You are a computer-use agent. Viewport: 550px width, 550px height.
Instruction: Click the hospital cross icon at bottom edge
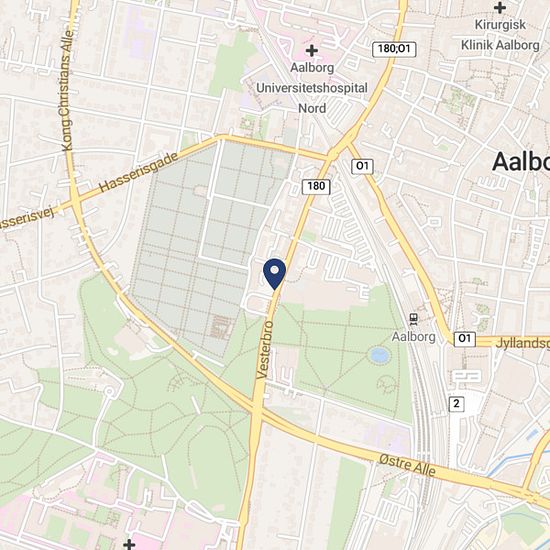[x=129, y=545]
